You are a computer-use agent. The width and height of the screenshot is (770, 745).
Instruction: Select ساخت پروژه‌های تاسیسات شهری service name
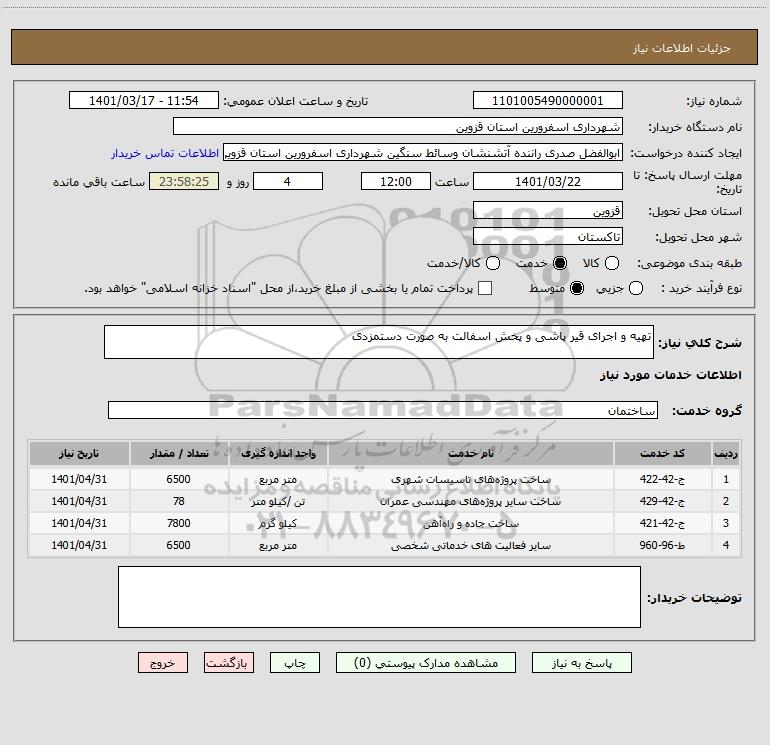[470, 479]
